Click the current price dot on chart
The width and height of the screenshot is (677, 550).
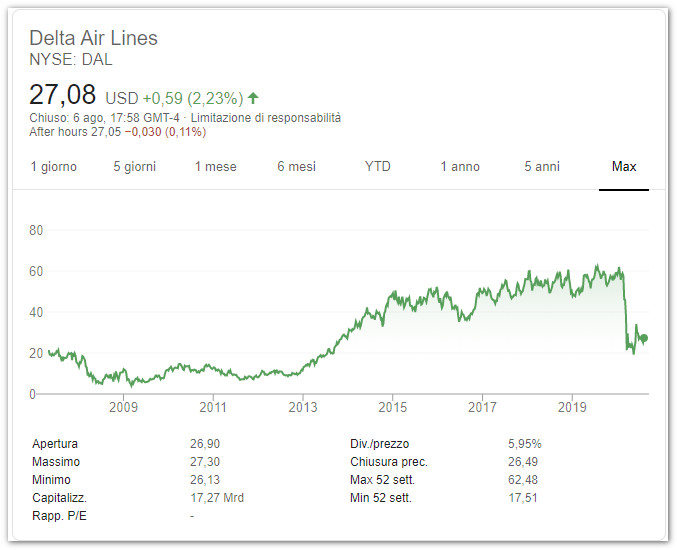point(644,338)
